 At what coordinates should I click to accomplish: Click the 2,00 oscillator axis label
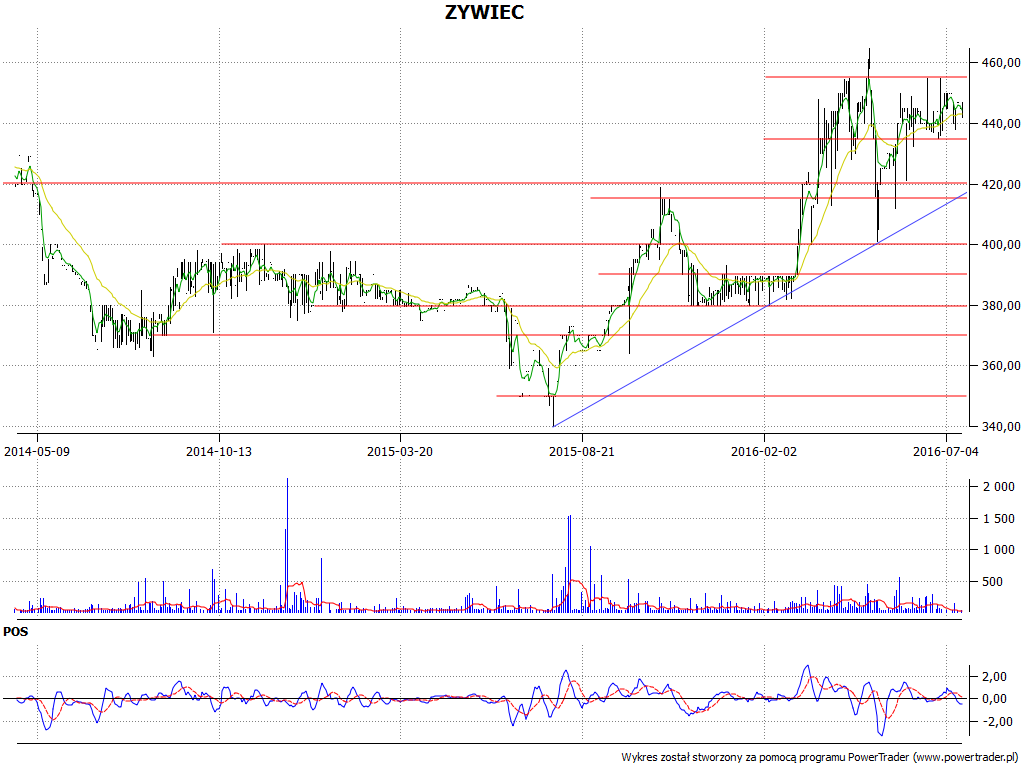(996, 677)
